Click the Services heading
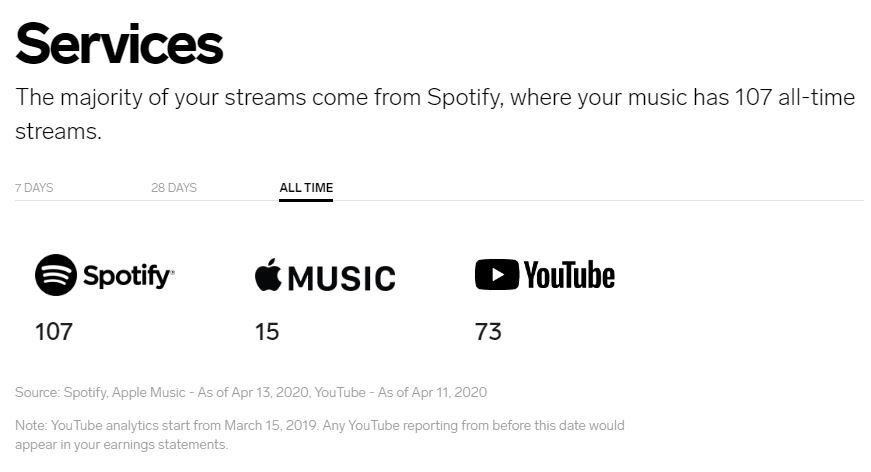 pos(119,46)
